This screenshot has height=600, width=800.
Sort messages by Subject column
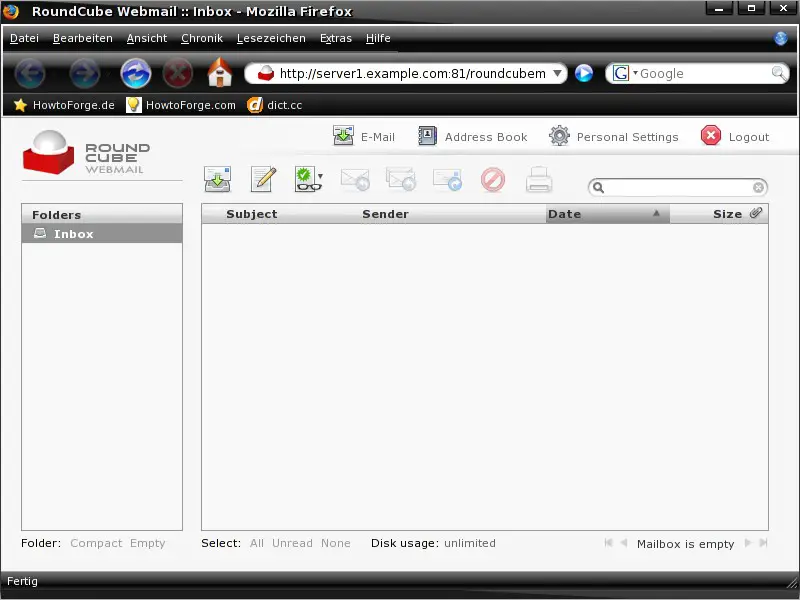pos(252,214)
